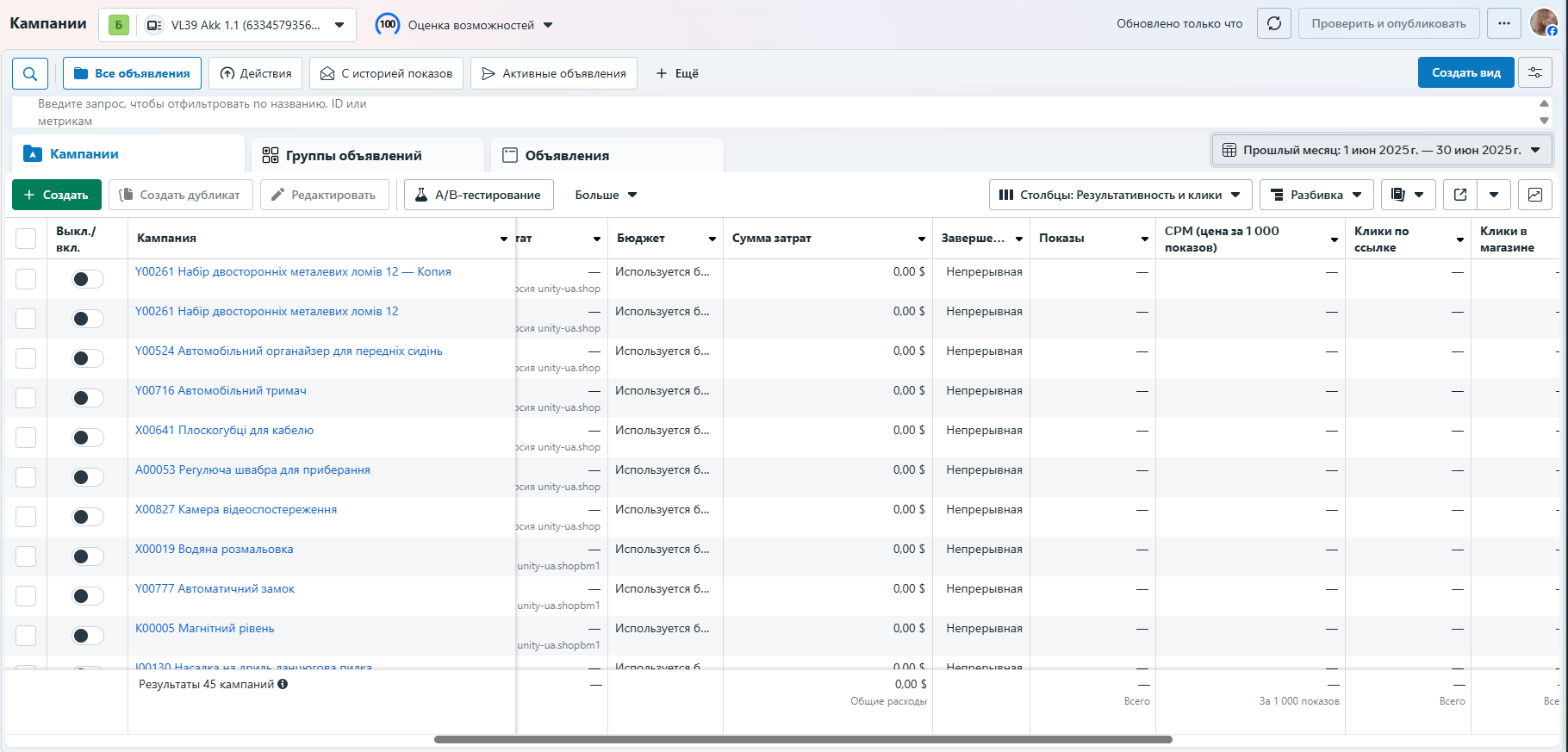
Task: Click the search magnifier icon
Action: click(x=30, y=73)
